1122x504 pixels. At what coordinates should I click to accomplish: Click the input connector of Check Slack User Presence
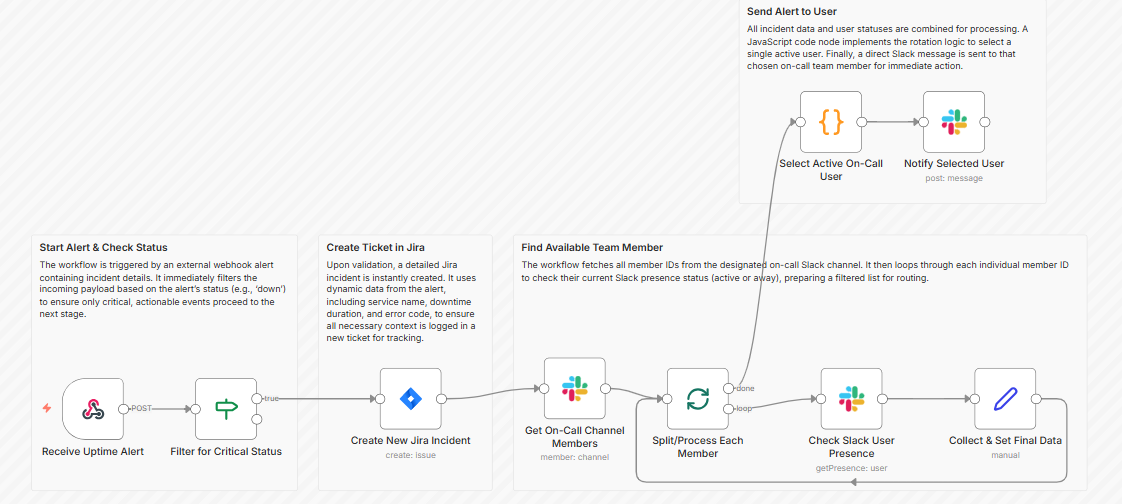pos(821,399)
